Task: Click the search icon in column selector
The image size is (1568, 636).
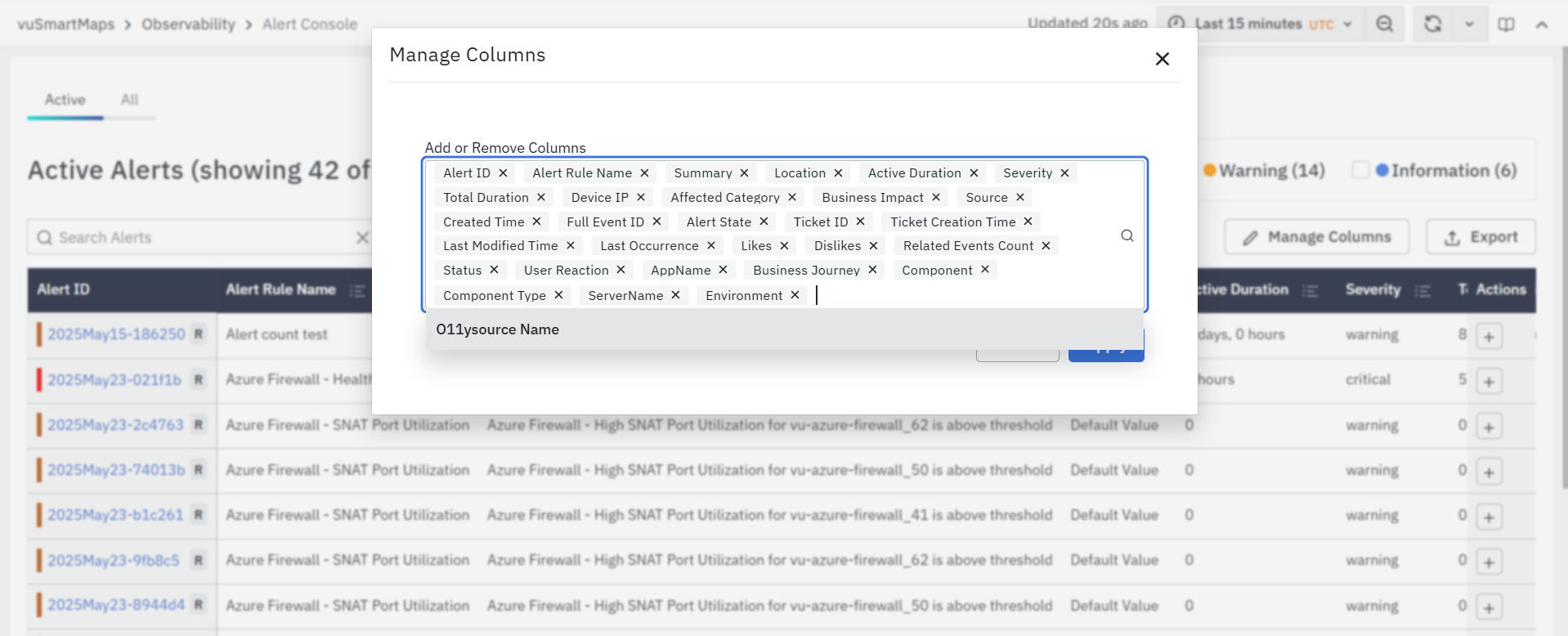Action: 1127,235
